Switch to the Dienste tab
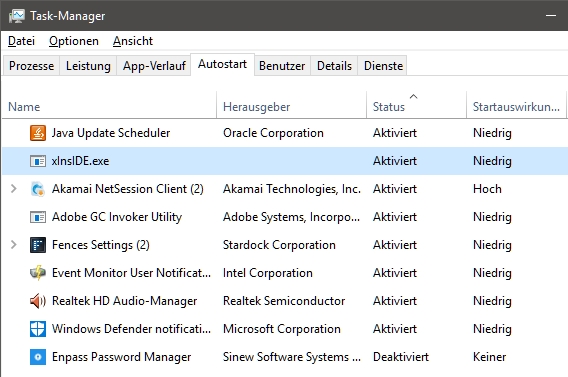This screenshot has width=568, height=377. click(x=383, y=66)
